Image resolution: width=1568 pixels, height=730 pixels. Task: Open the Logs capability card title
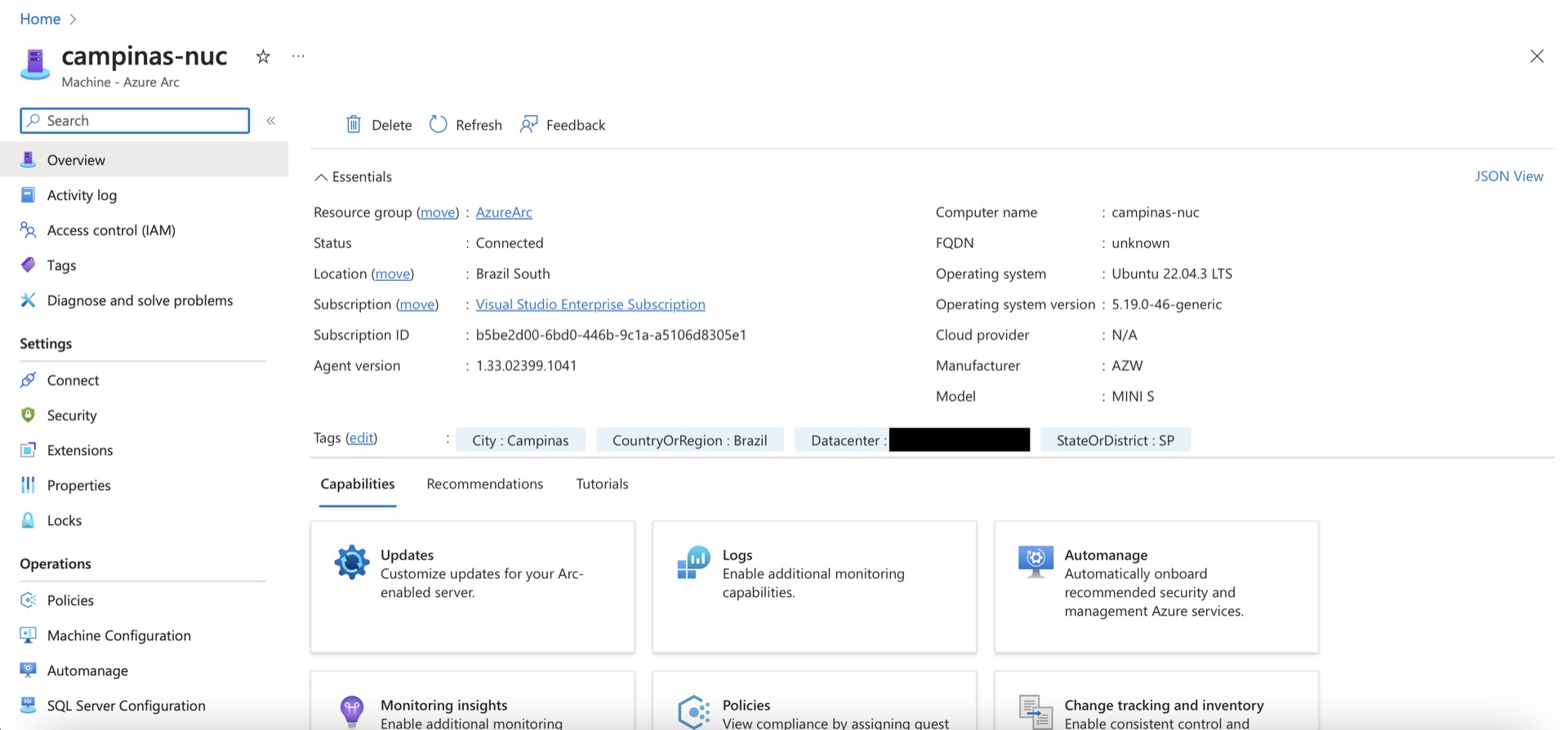(737, 555)
